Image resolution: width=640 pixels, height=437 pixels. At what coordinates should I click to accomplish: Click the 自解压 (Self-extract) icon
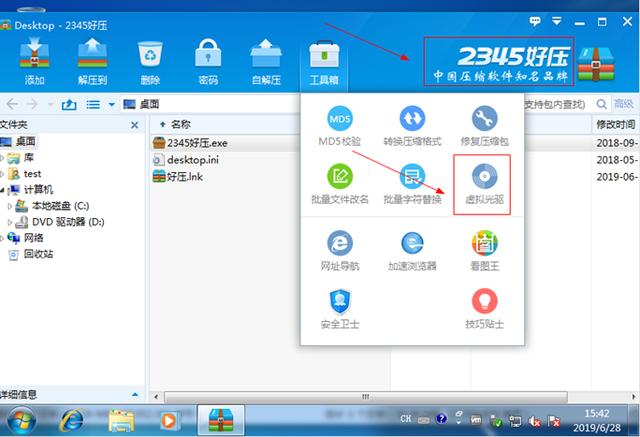pyautogui.click(x=266, y=58)
